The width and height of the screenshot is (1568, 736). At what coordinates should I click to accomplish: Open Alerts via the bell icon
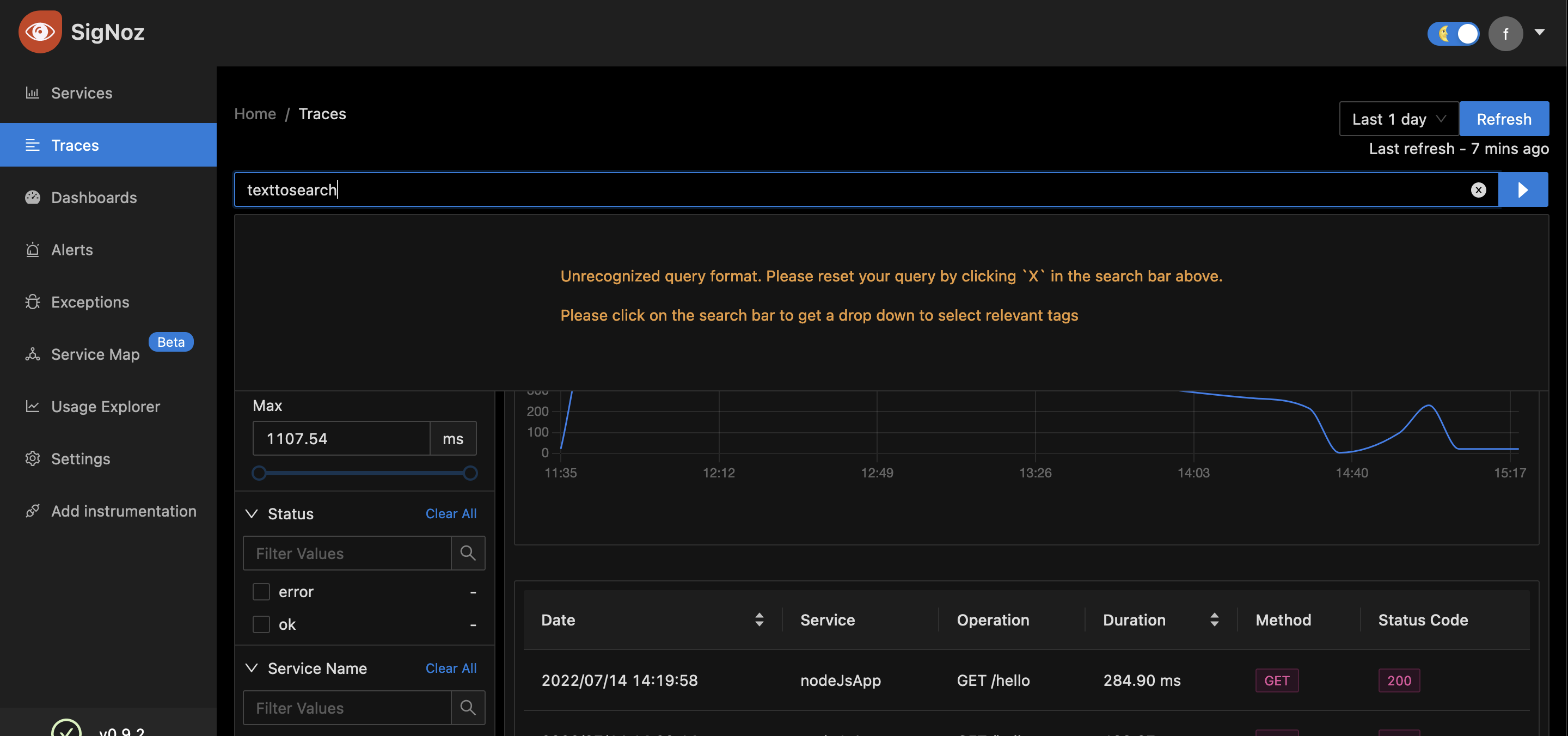click(32, 249)
